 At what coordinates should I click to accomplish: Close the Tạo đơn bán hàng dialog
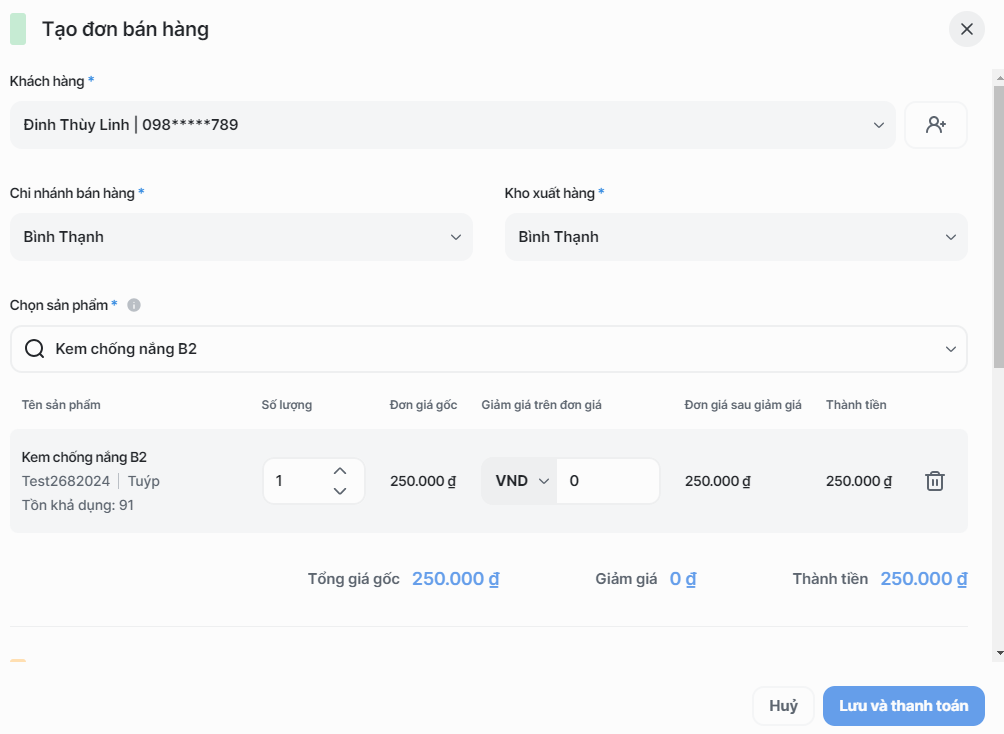966,29
